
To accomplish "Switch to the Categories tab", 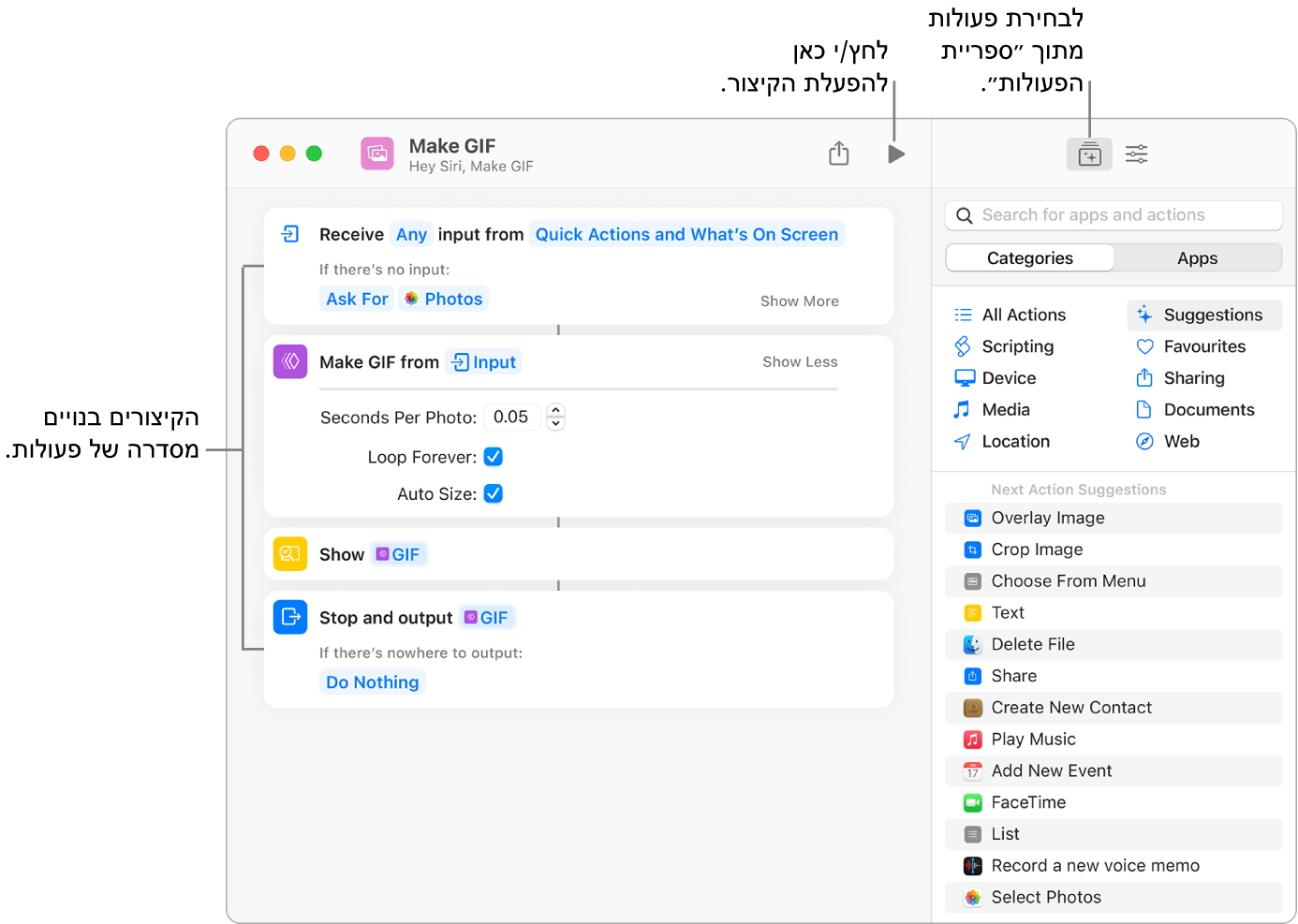I will [x=1029, y=257].
